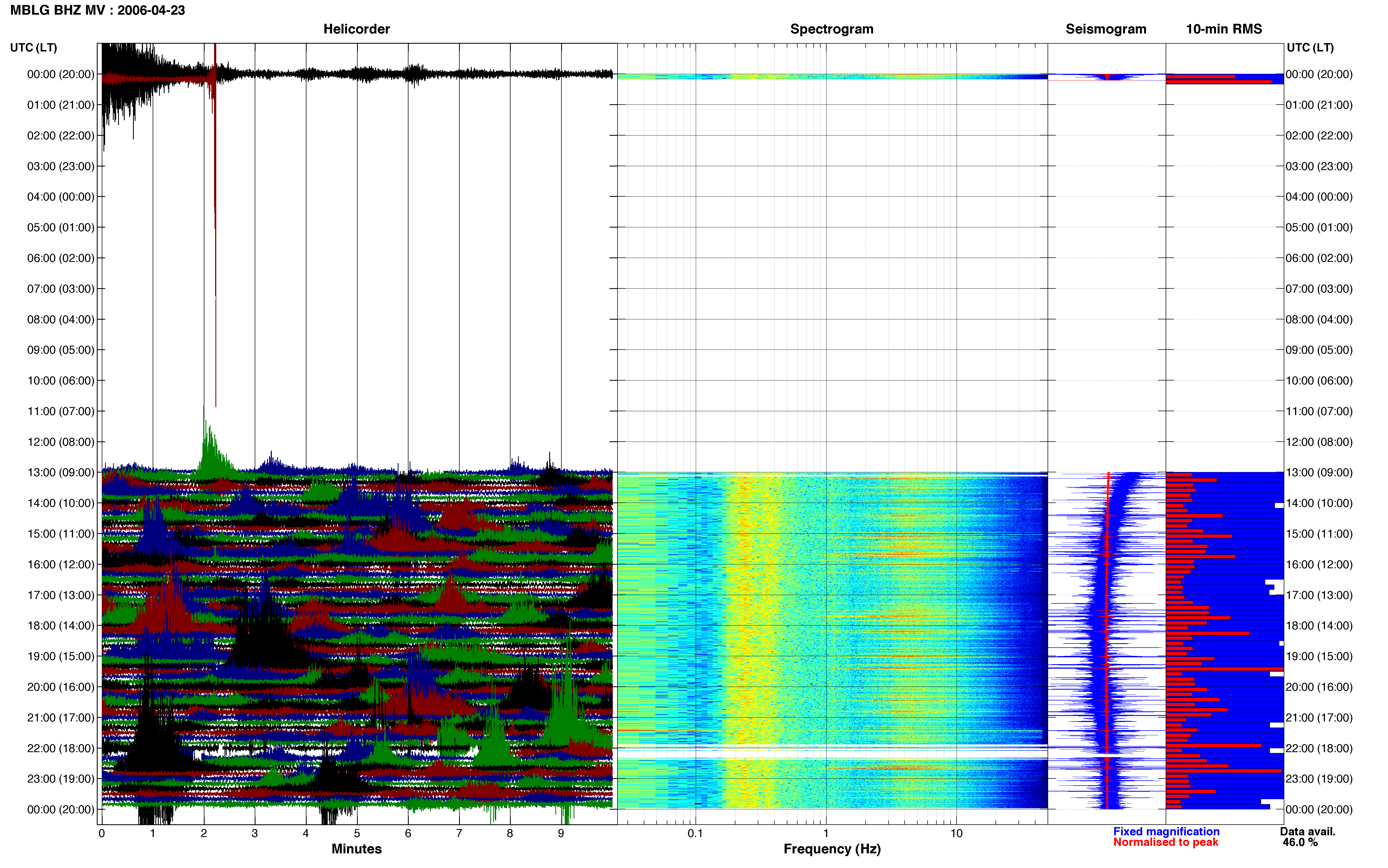Screen dimensions: 1388x868
Task: Click right time label '01:00 (21:00)'
Action: (x=1319, y=105)
